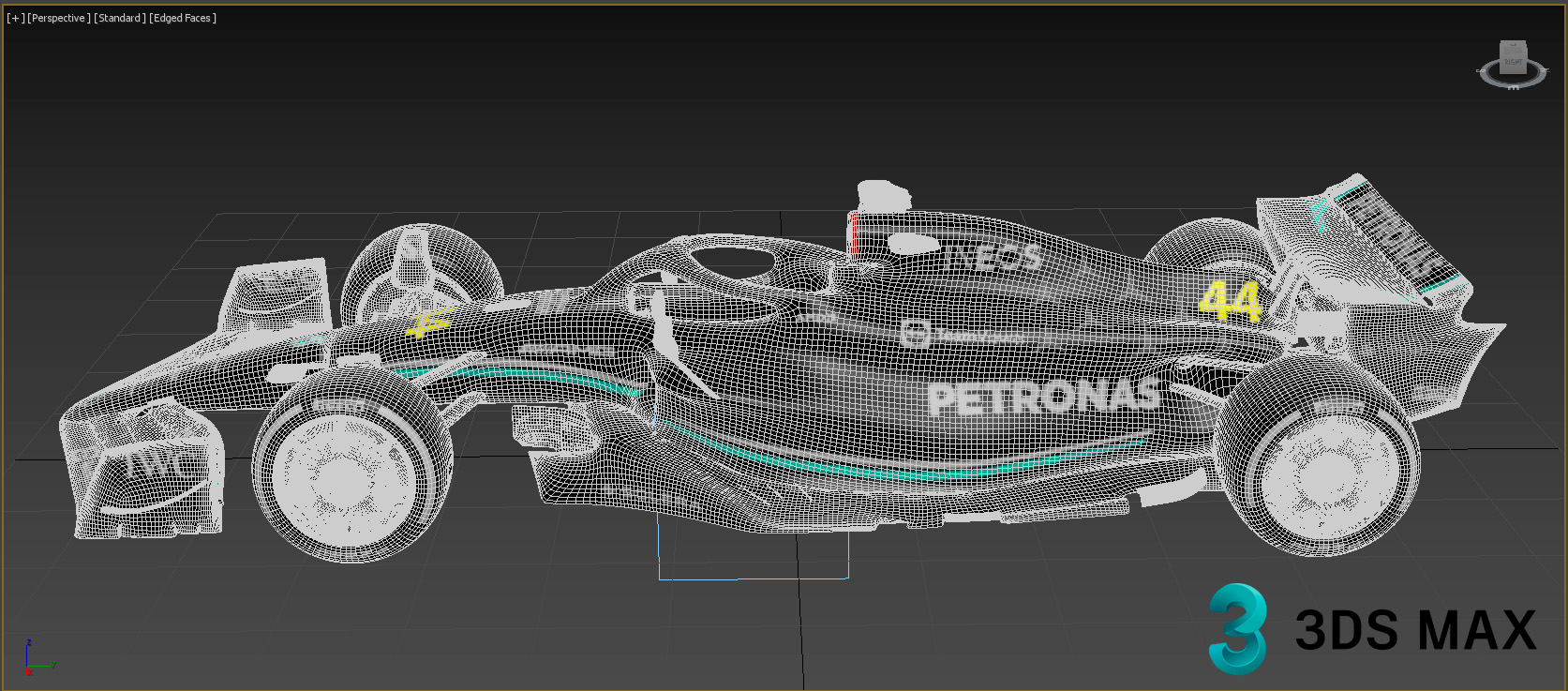
Task: Open the Perspective point-of-view viewport menu
Action: [x=59, y=18]
